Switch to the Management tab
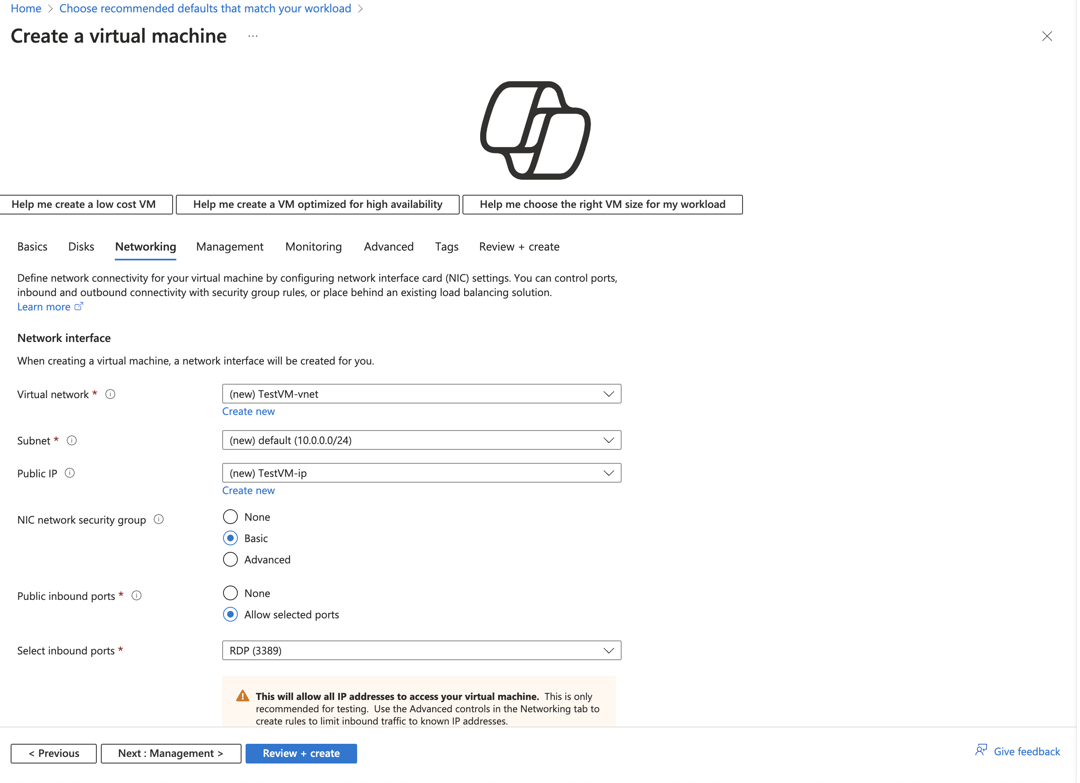1080x783 pixels. click(x=229, y=247)
